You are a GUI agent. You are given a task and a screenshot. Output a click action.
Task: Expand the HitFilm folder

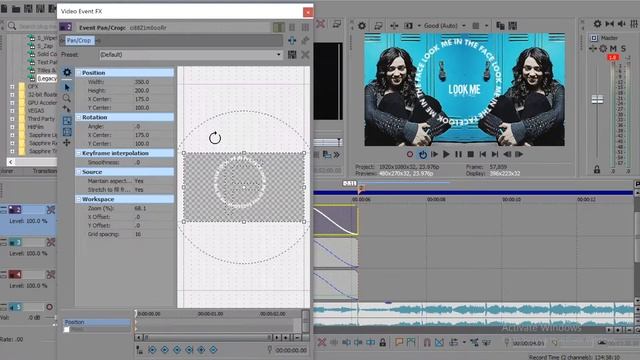pos(12,127)
